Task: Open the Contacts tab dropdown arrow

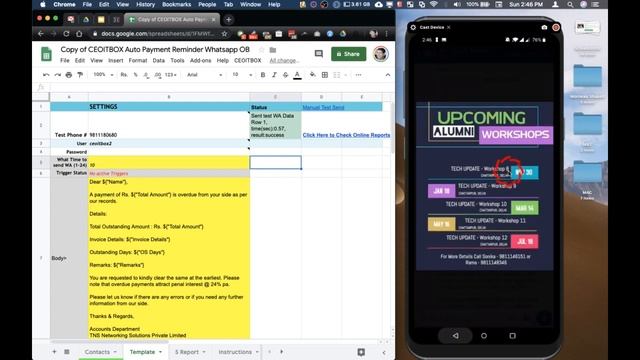Action: tap(115, 352)
